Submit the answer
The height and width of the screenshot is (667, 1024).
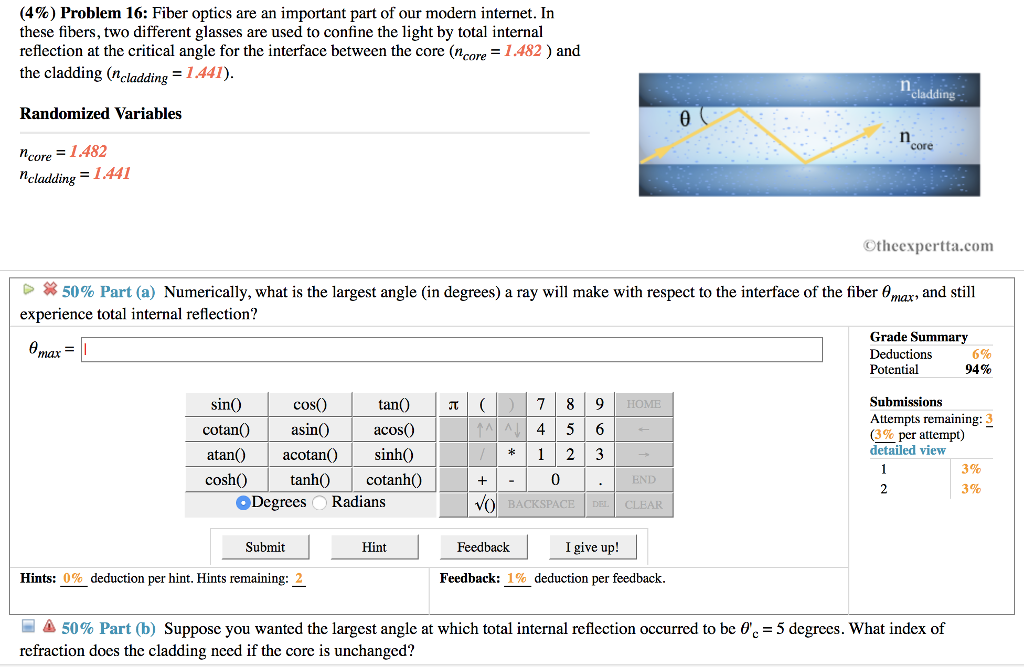click(265, 547)
